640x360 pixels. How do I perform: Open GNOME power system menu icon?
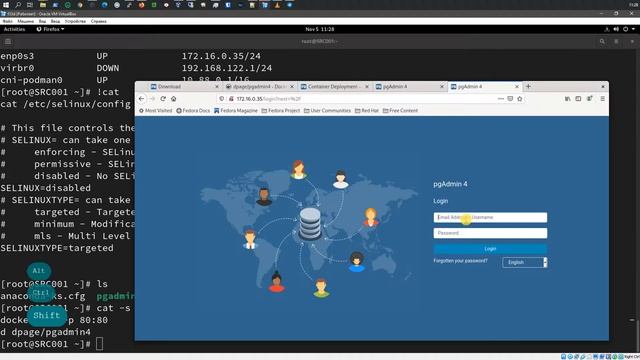point(625,29)
